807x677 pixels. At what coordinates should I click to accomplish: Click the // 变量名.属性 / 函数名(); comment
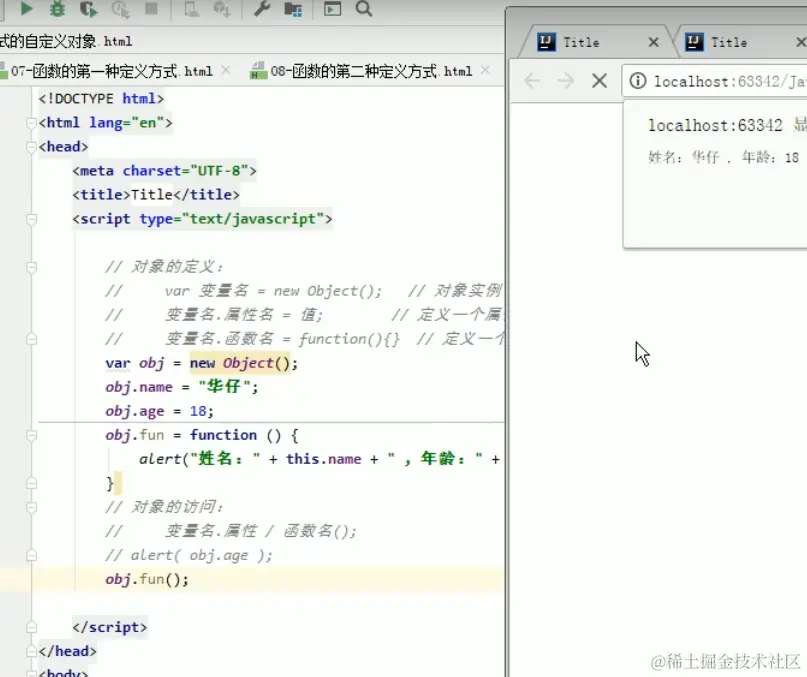(x=231, y=531)
